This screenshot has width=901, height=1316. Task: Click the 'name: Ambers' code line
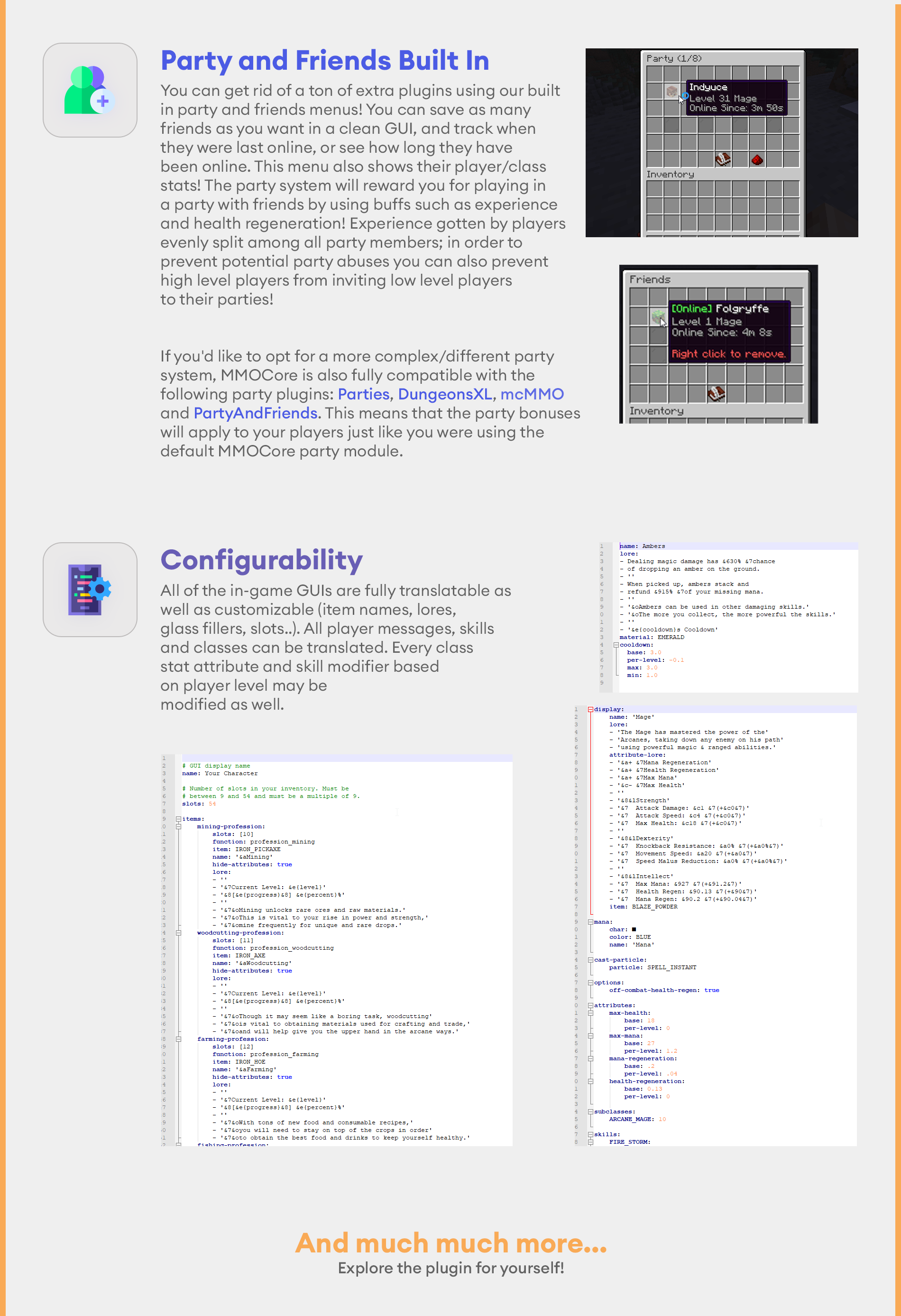point(643,546)
